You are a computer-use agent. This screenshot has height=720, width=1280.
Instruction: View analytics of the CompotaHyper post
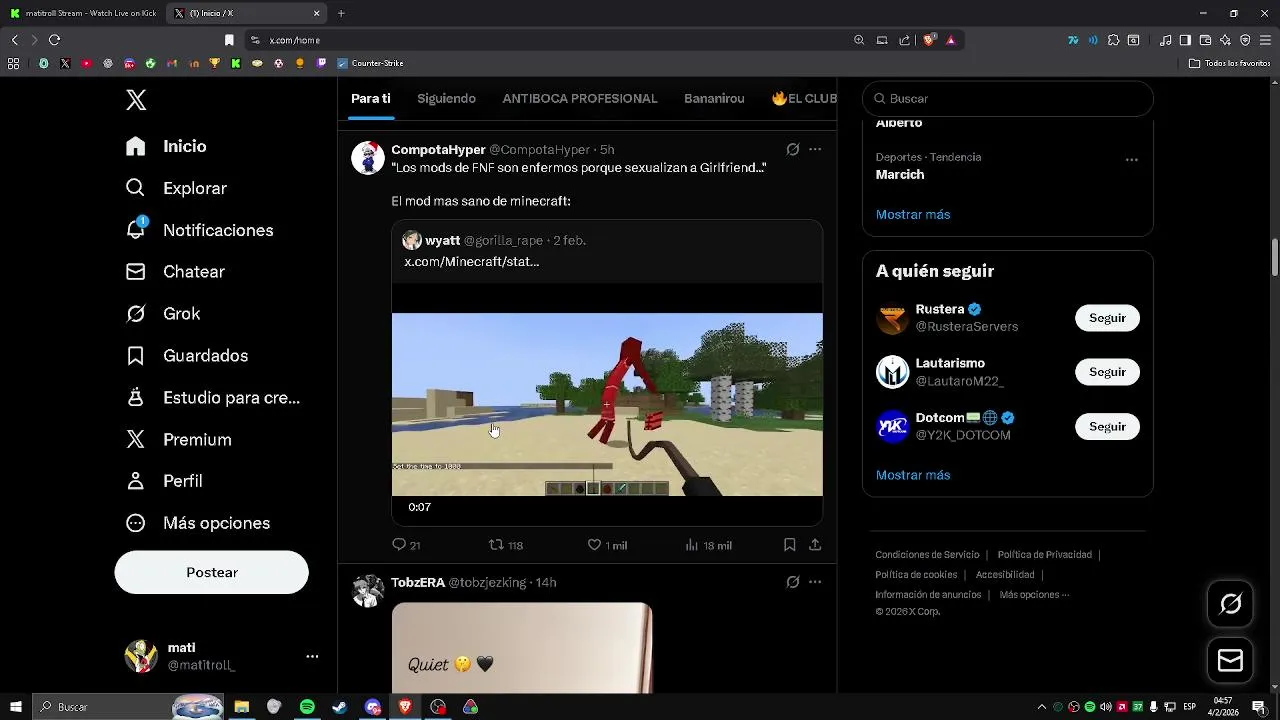point(708,545)
